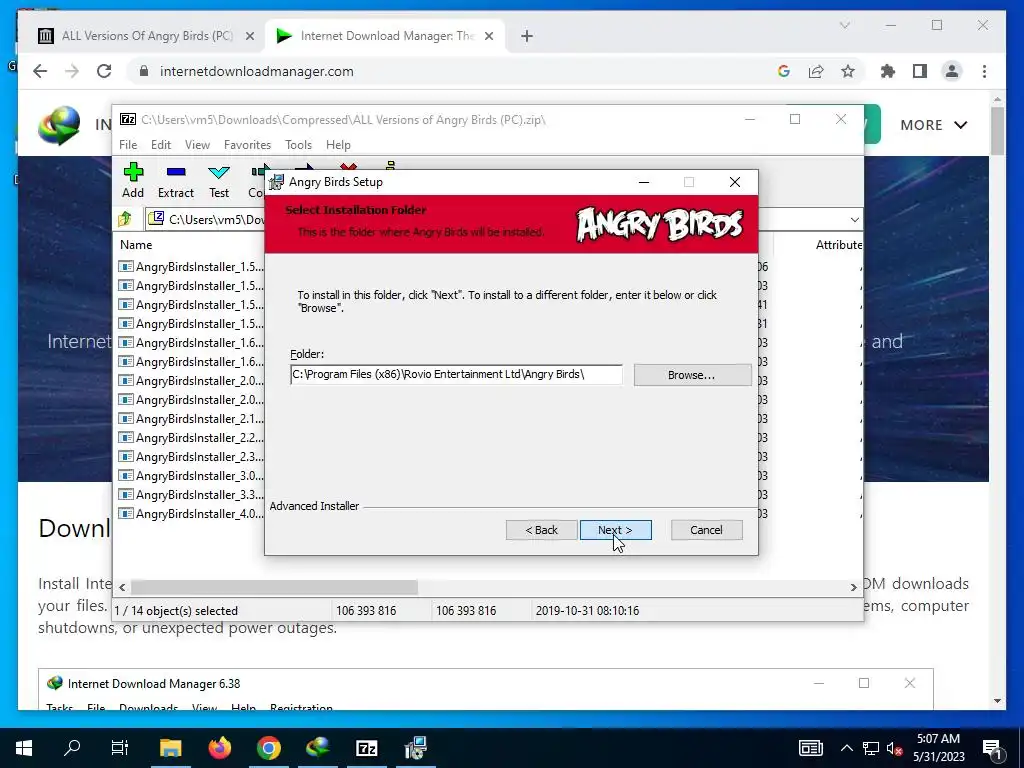The image size is (1024, 768).
Task: Select the AngryBirdsInstaller_3.0 file
Action: click(191, 475)
